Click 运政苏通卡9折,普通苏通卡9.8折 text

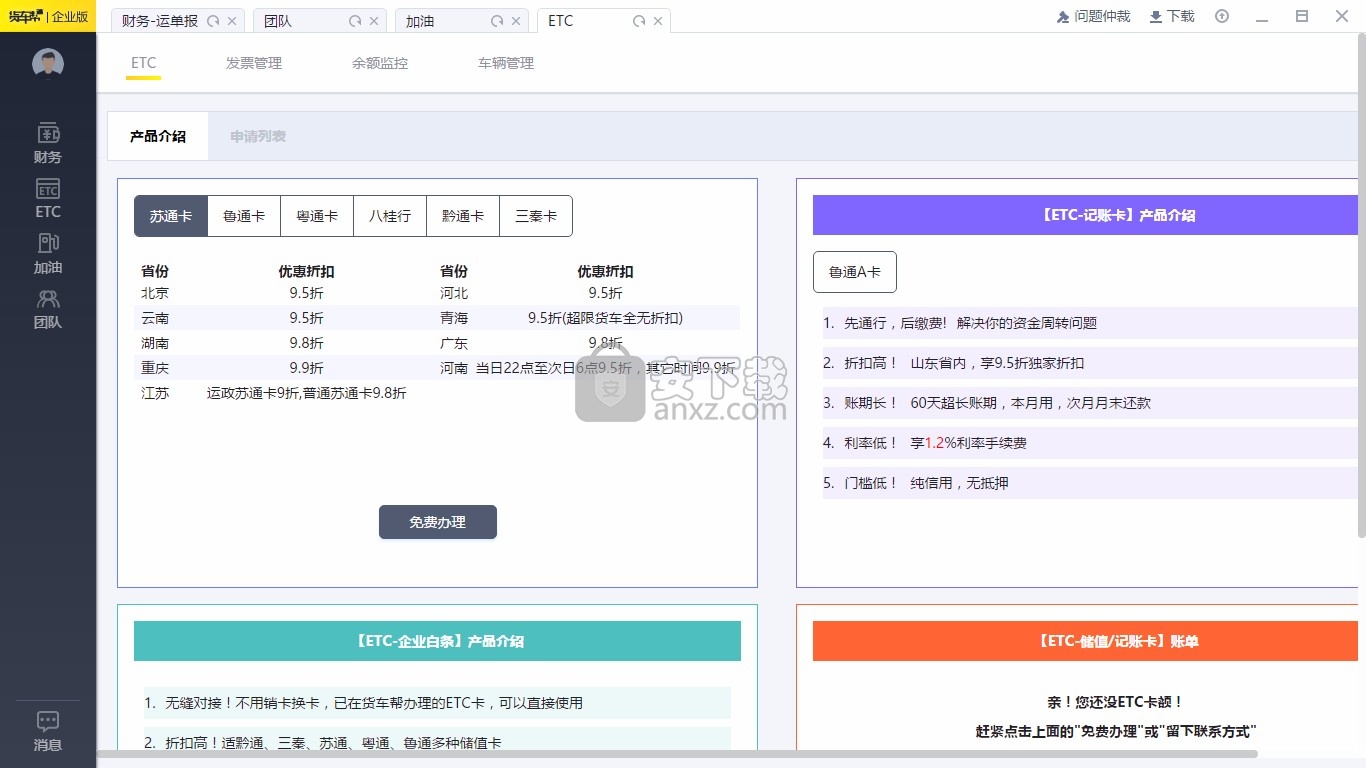coord(307,393)
